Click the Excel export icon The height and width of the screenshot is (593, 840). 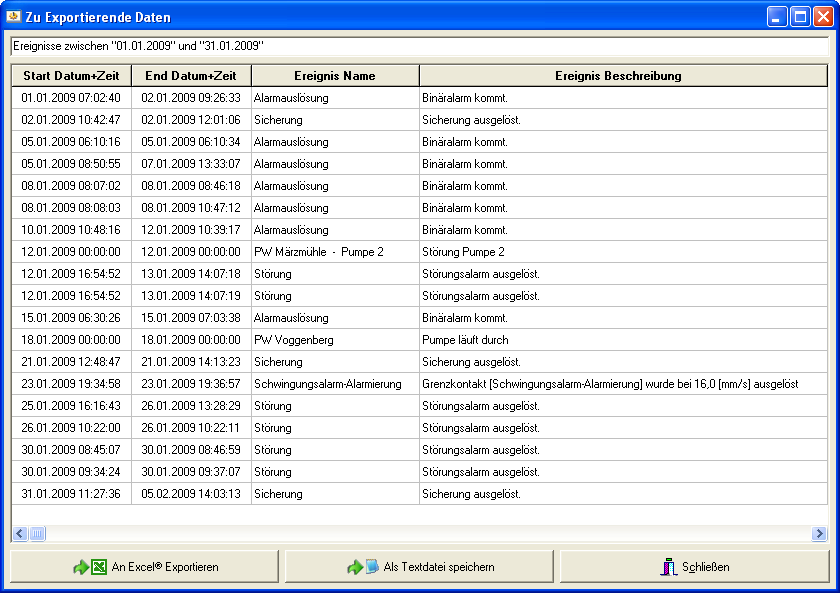point(90,567)
